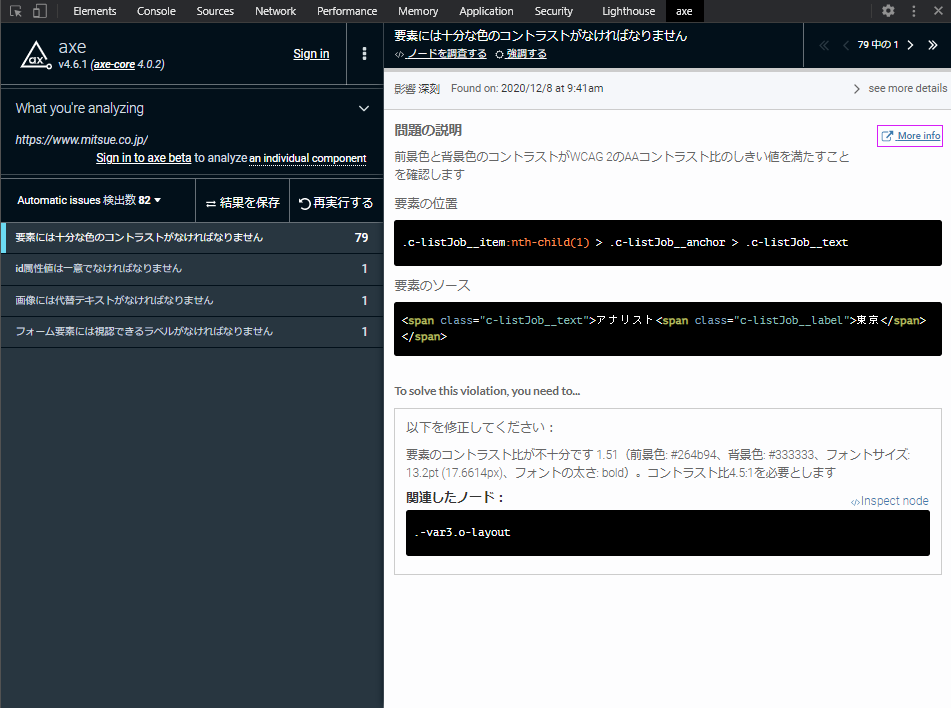Click 結果を保存 to save results

coord(243,203)
